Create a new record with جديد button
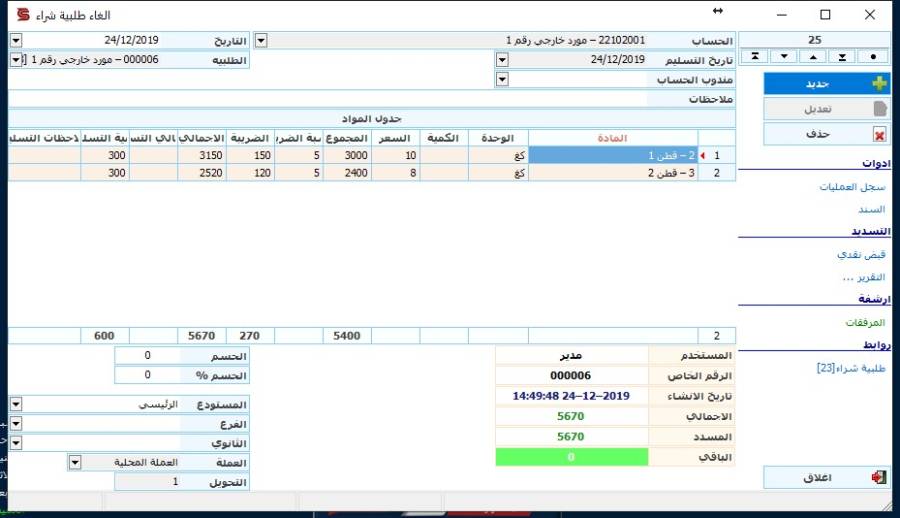Viewport: 900px width, 518px height. (x=826, y=84)
